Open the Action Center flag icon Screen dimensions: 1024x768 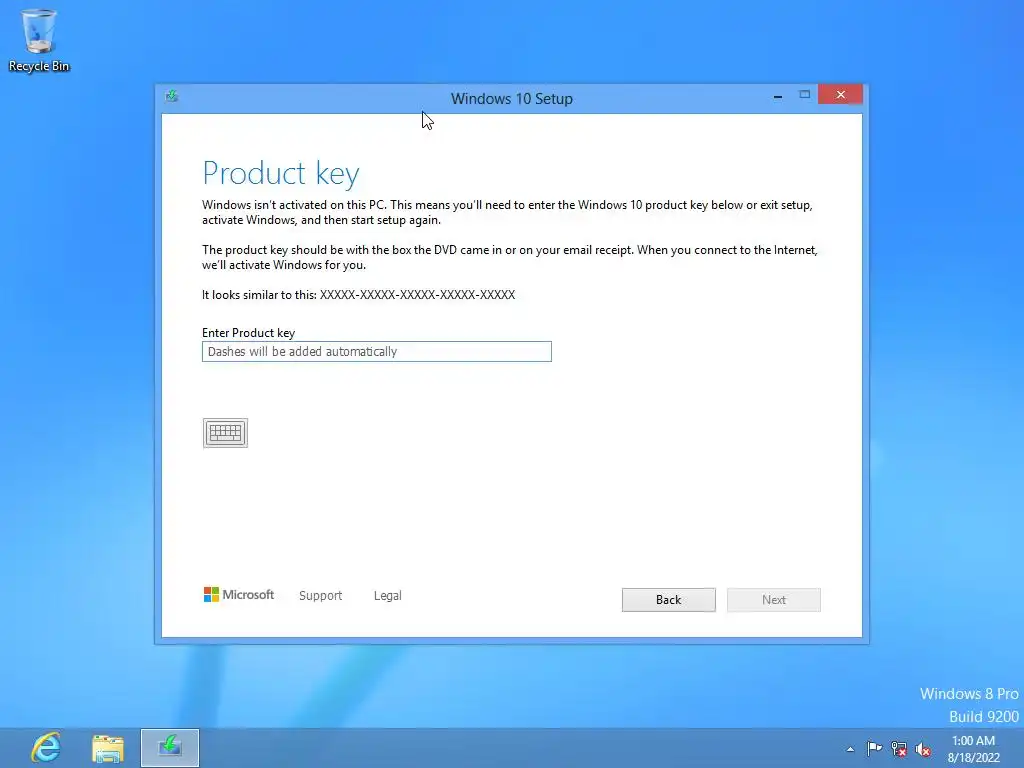coord(874,748)
